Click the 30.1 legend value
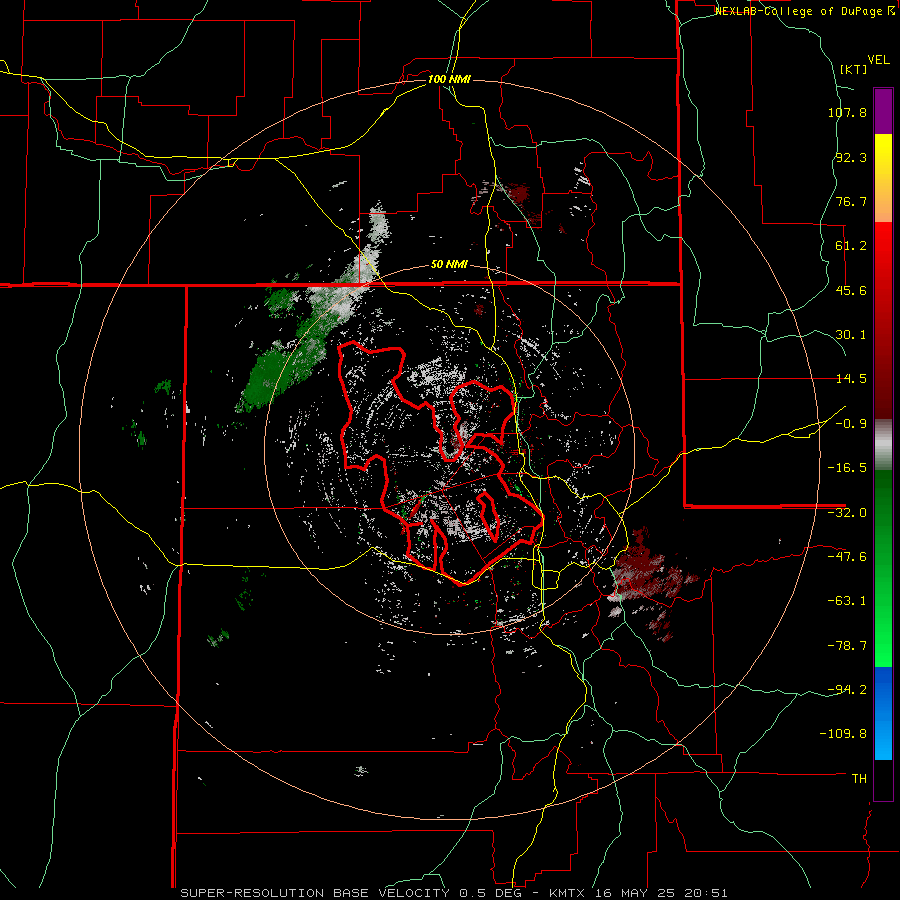This screenshot has width=900, height=900. (851, 335)
